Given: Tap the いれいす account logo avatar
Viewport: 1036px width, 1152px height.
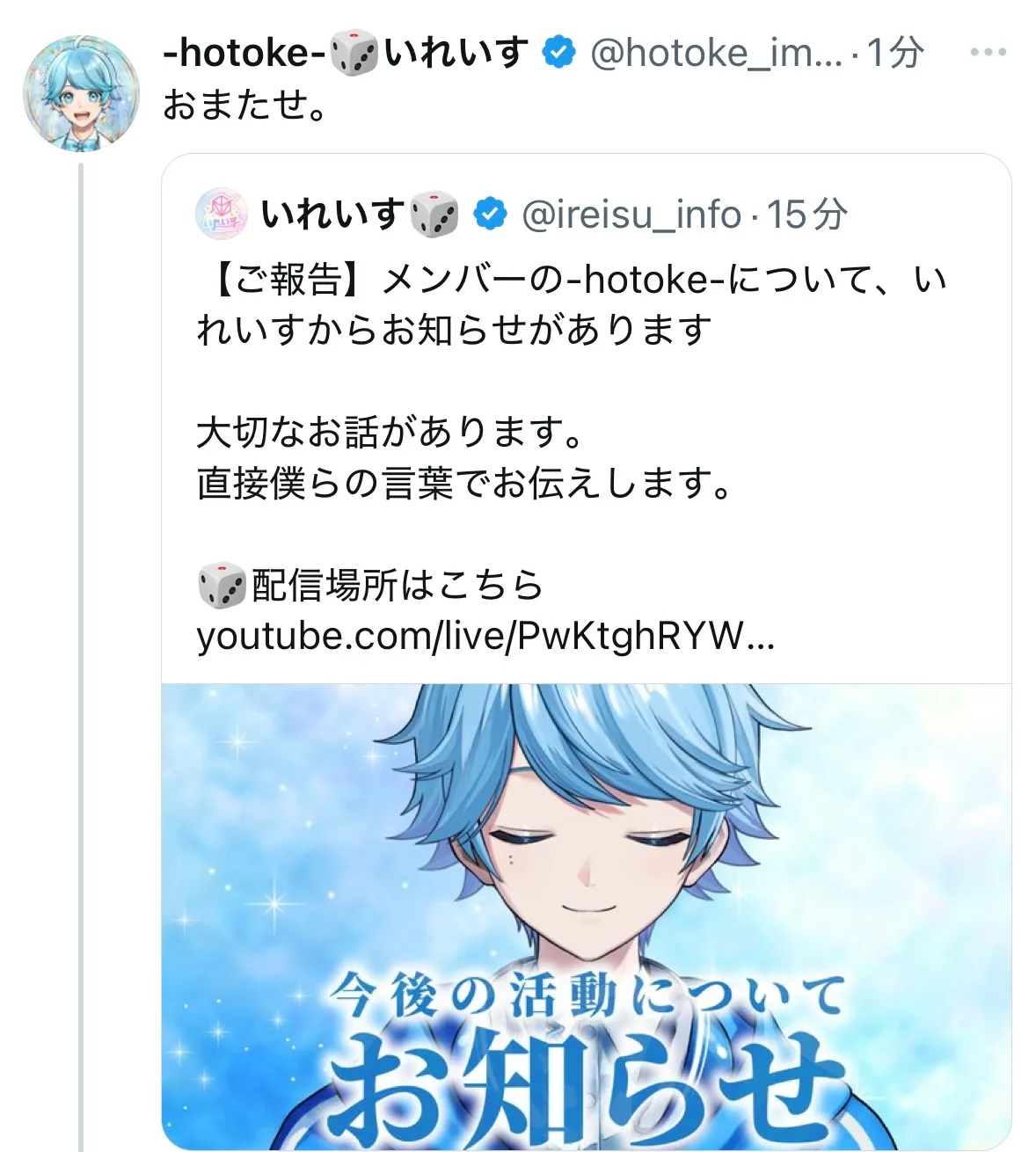Looking at the screenshot, I should pos(222,214).
